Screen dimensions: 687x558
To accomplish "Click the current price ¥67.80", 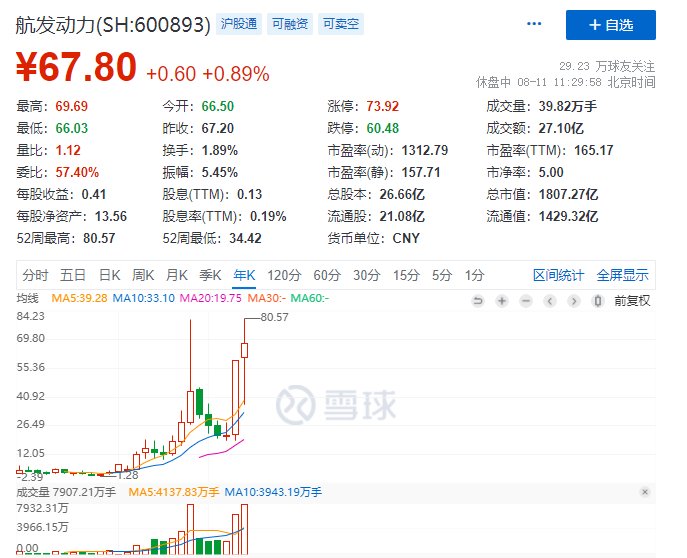I will point(76,67).
